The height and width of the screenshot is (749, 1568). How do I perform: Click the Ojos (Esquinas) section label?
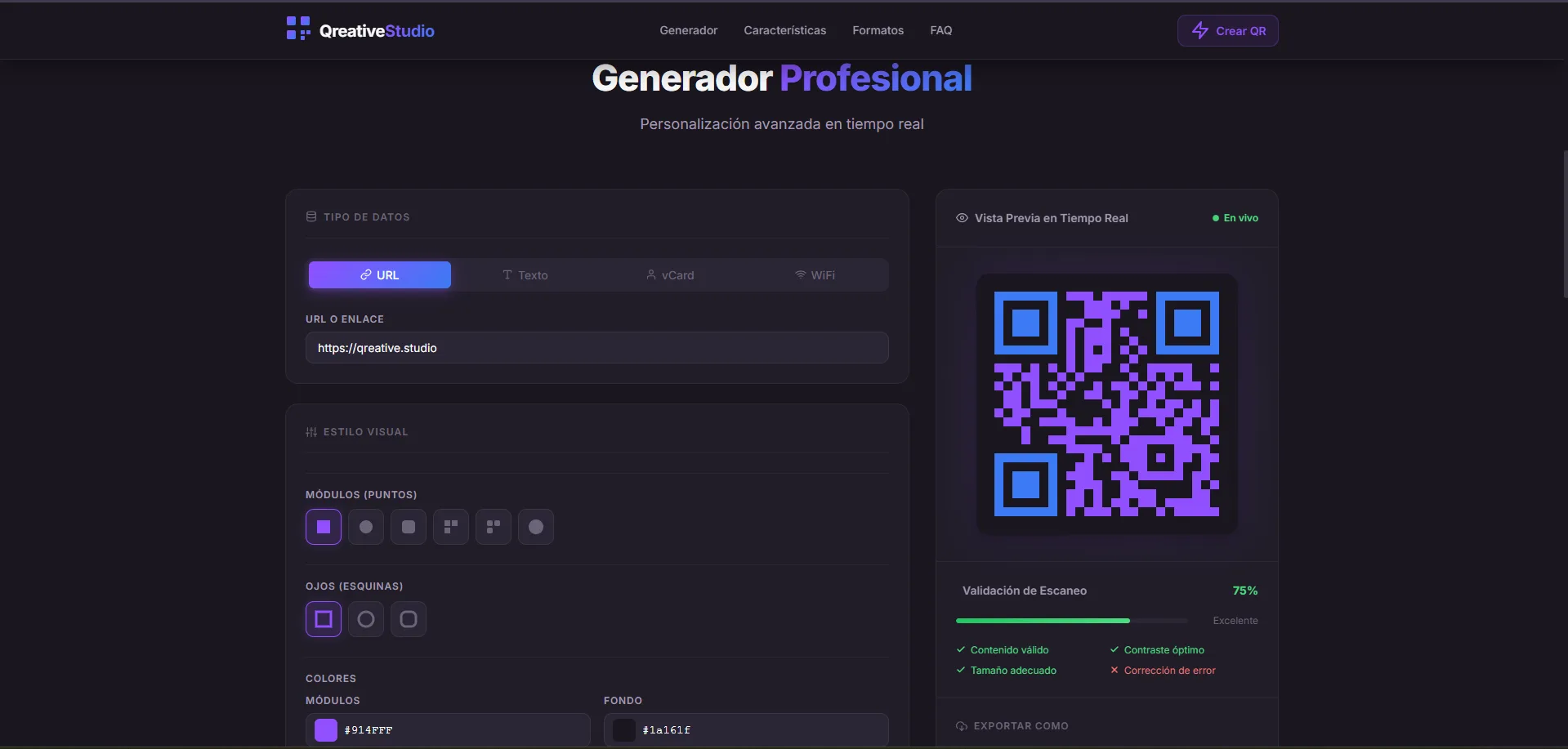coord(355,586)
